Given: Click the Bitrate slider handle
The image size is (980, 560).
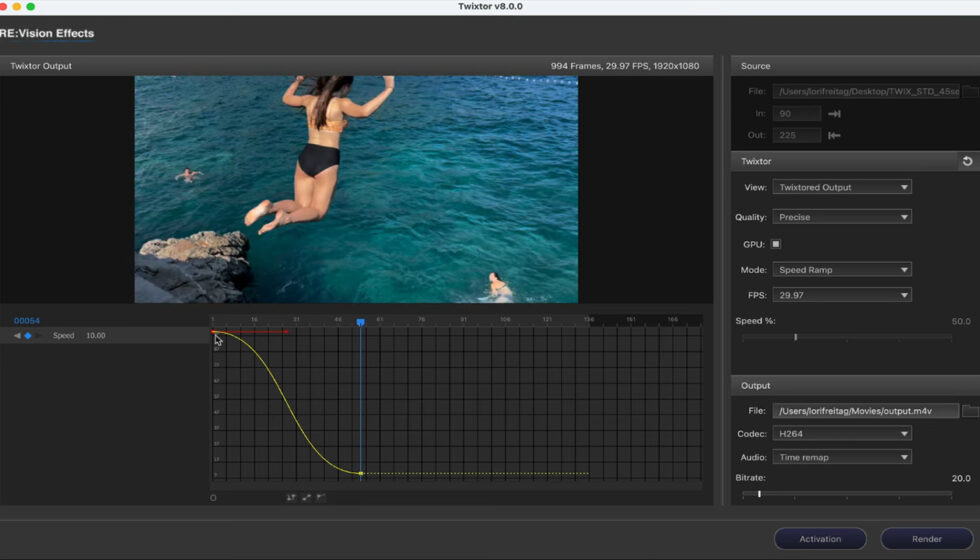Looking at the screenshot, I should point(759,494).
